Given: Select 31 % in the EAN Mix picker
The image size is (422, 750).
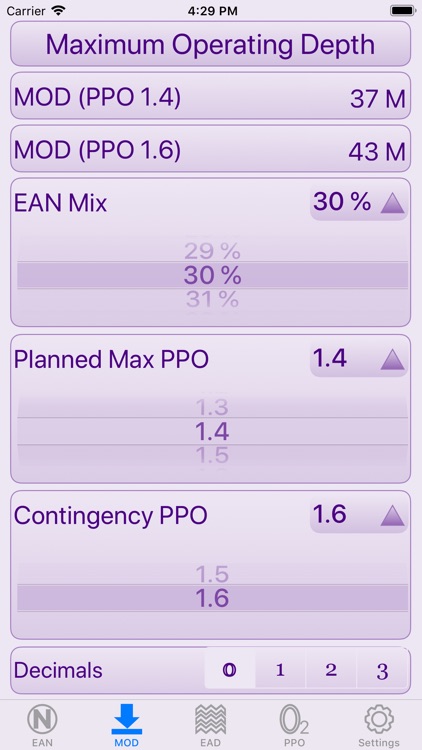Looking at the screenshot, I should (x=212, y=299).
